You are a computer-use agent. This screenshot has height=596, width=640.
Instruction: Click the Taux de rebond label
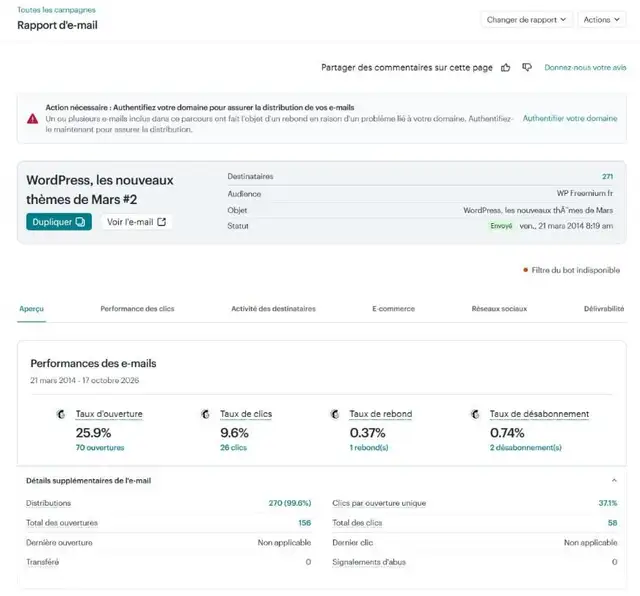(381, 414)
